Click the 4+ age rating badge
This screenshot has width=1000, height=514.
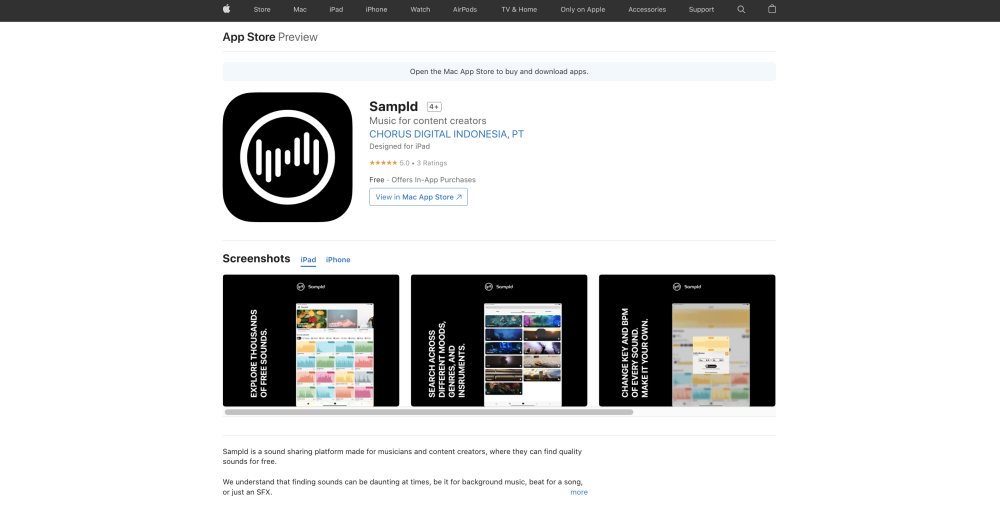pos(434,107)
